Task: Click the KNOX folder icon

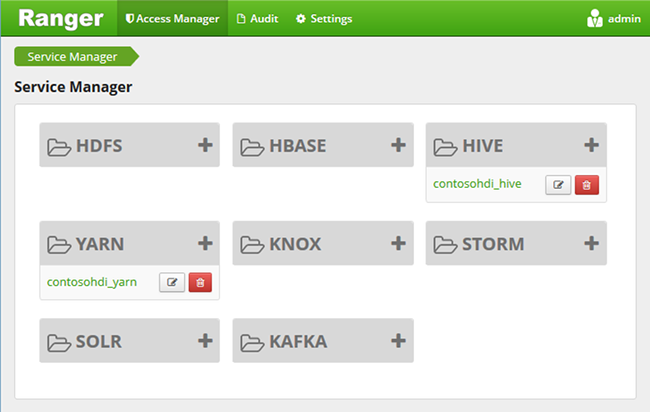Action: pos(252,245)
